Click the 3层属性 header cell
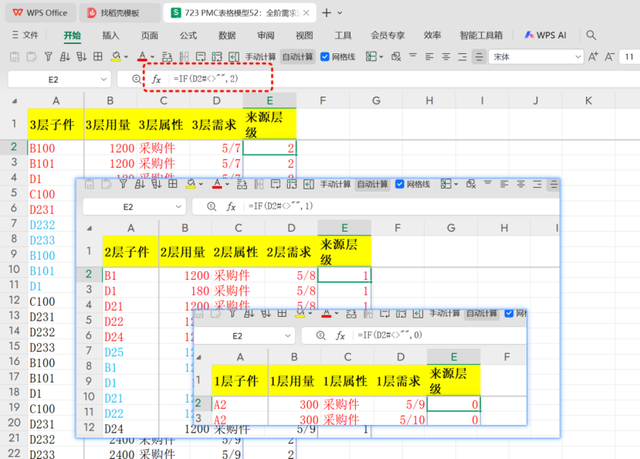This screenshot has width=640, height=459. tap(164, 124)
